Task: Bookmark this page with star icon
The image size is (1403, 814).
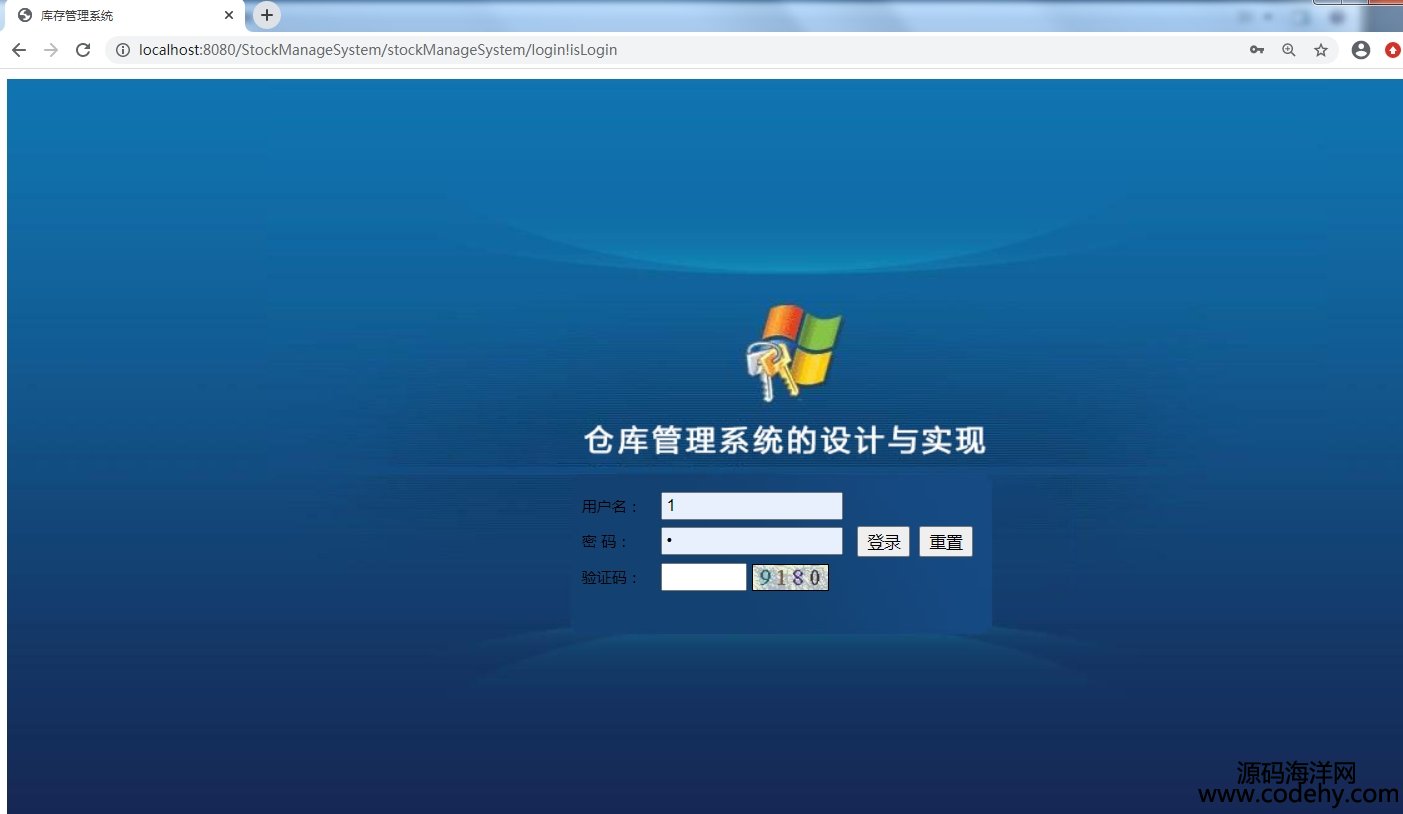Action: click(x=1321, y=50)
